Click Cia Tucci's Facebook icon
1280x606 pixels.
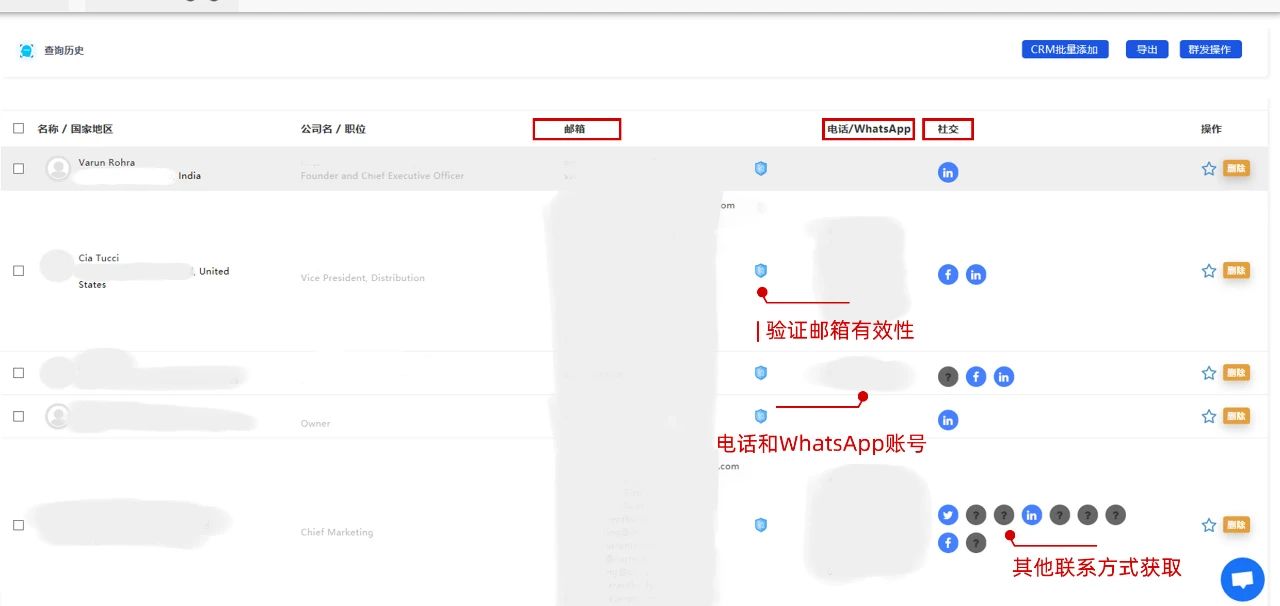pos(948,274)
